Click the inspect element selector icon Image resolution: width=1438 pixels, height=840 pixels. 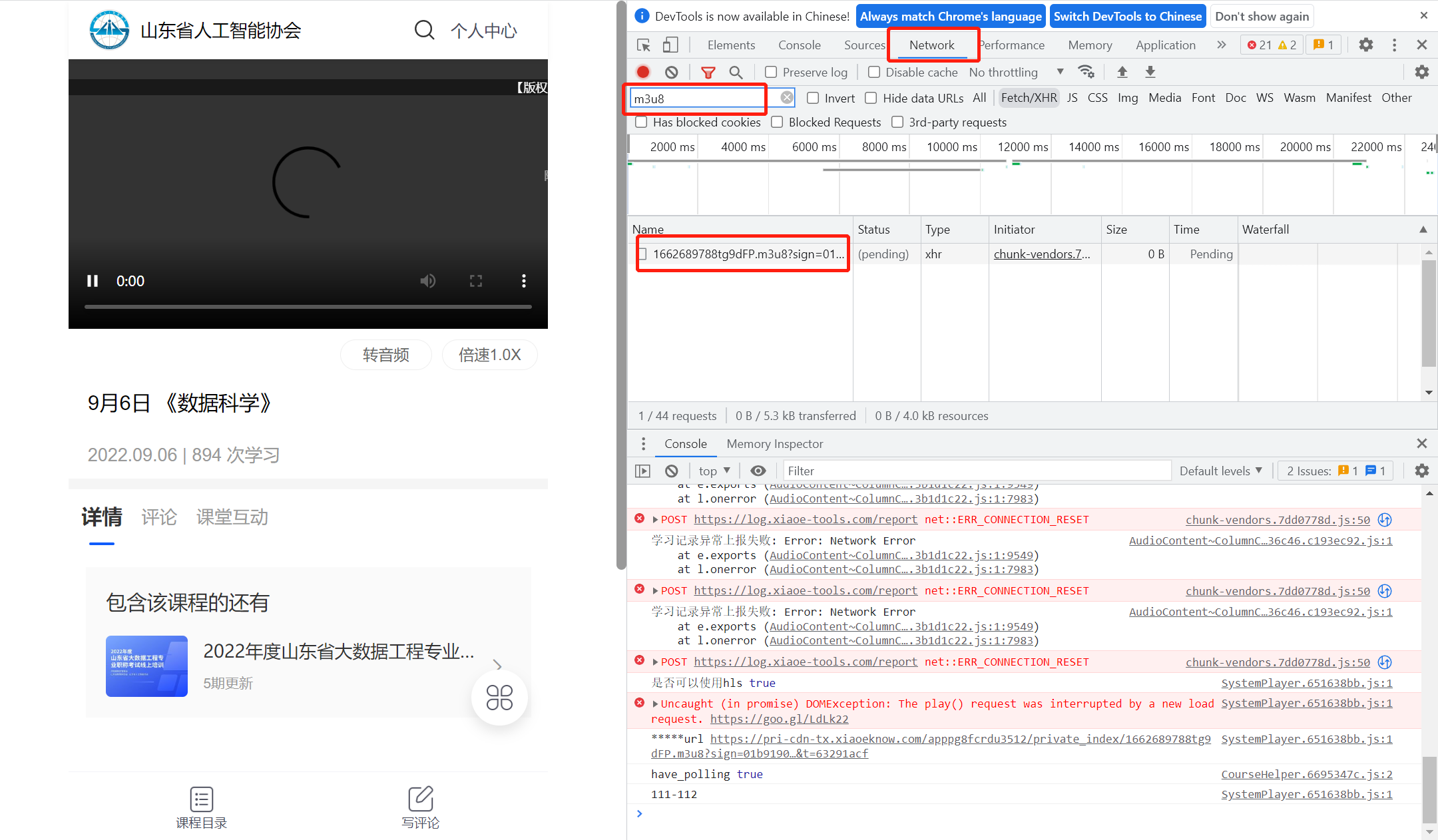643,45
